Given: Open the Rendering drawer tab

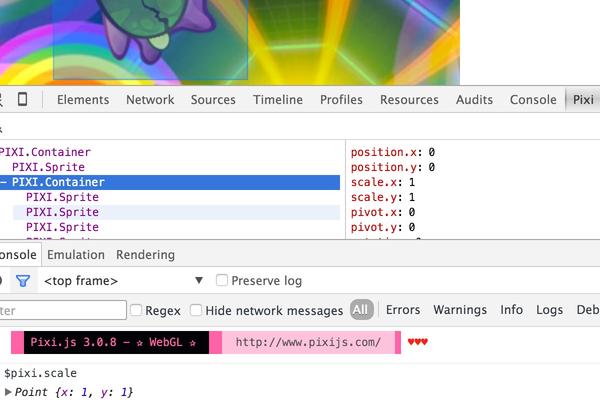Looking at the screenshot, I should (145, 255).
